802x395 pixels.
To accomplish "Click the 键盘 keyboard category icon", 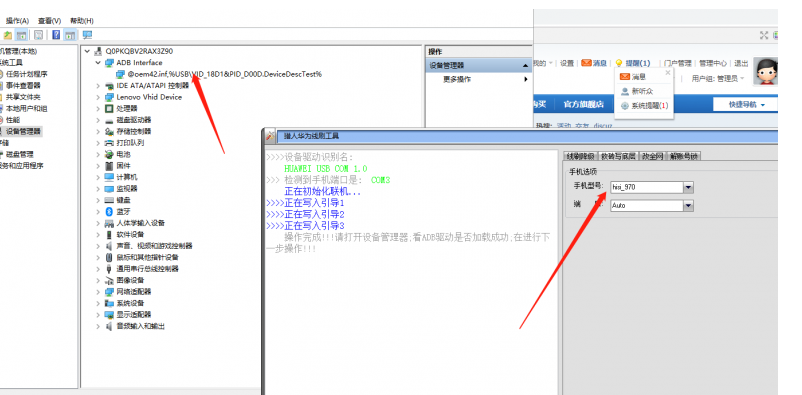I will click(108, 200).
